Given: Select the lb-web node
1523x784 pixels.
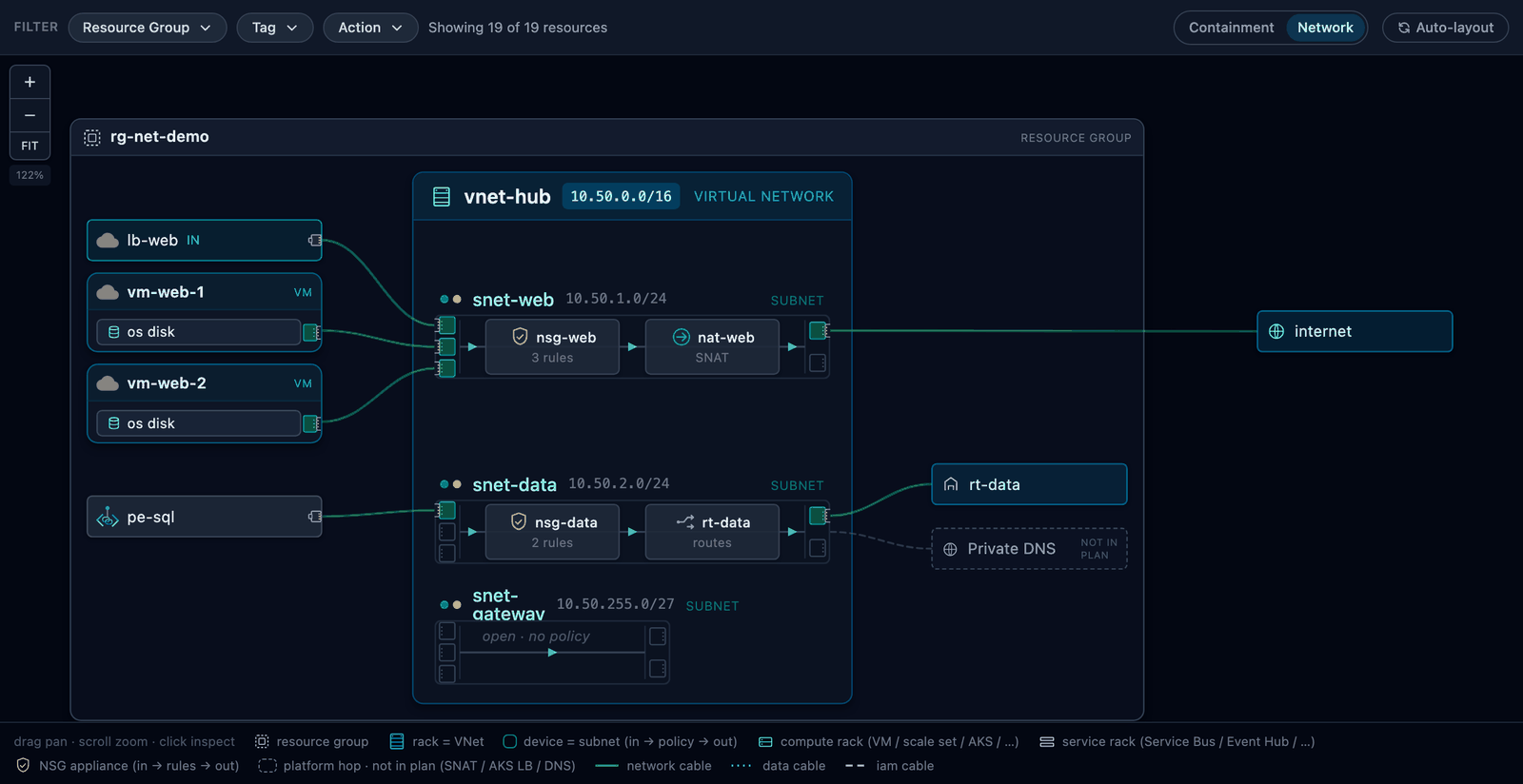Looking at the screenshot, I should click(x=205, y=241).
